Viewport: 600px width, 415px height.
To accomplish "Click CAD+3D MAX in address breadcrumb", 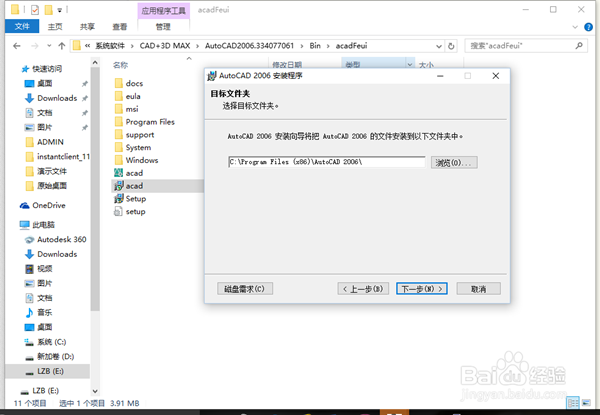I will click(x=165, y=46).
